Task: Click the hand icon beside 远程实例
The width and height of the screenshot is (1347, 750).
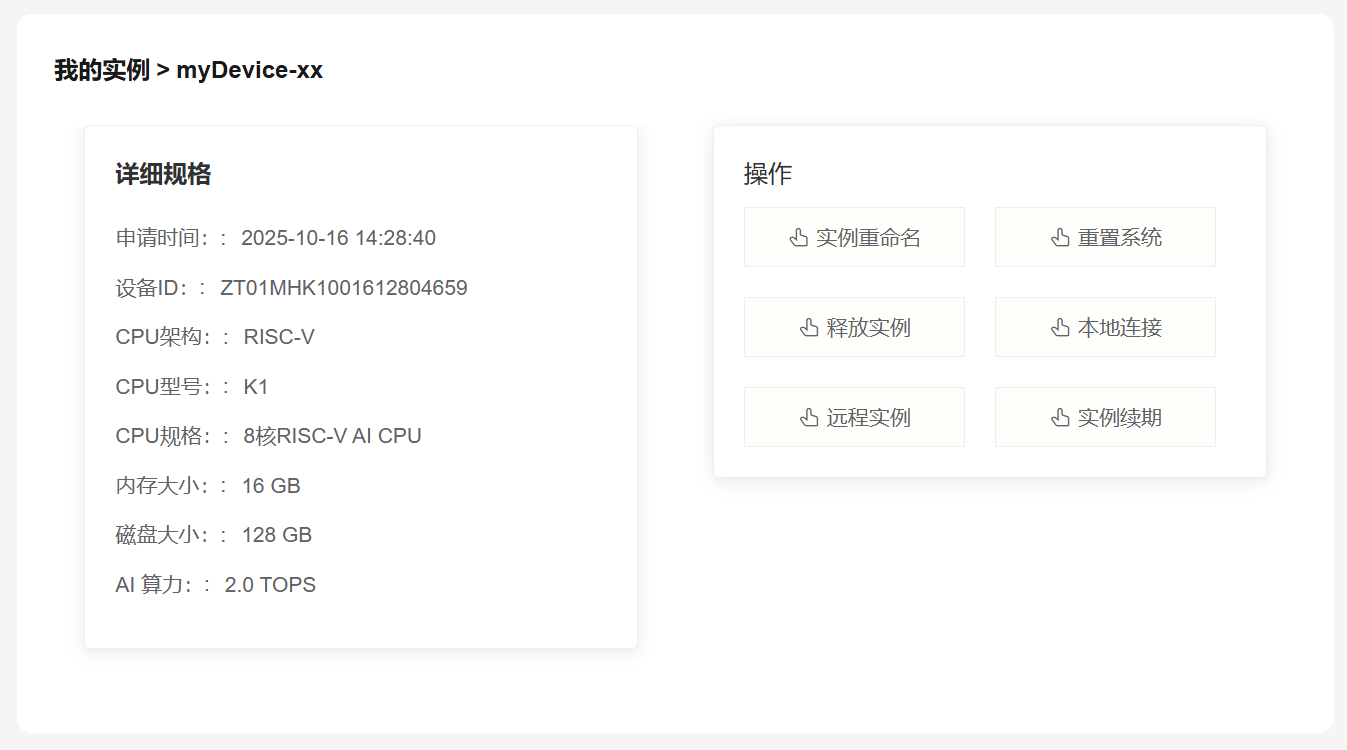Action: point(809,418)
